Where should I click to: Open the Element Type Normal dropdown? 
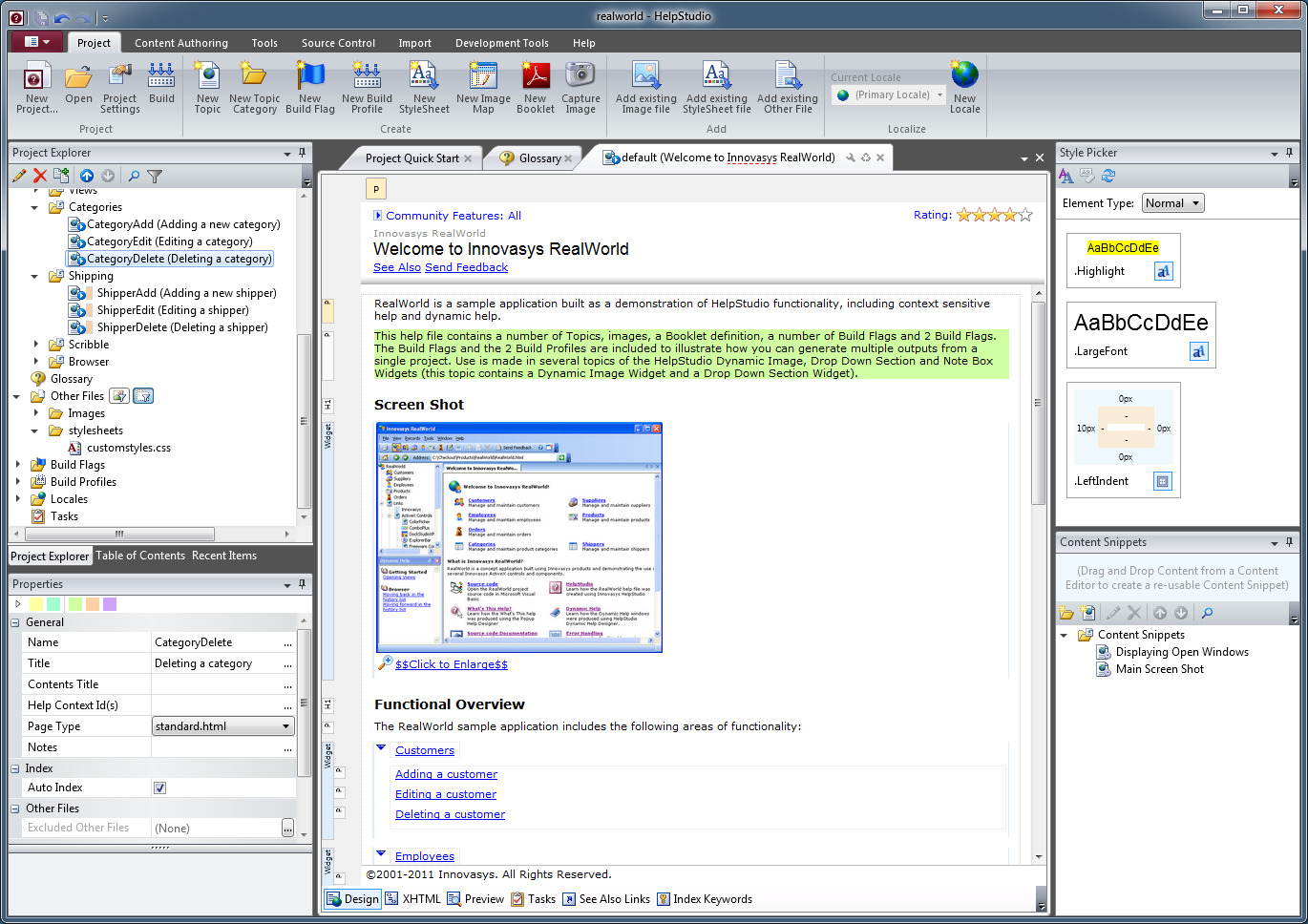click(1173, 203)
